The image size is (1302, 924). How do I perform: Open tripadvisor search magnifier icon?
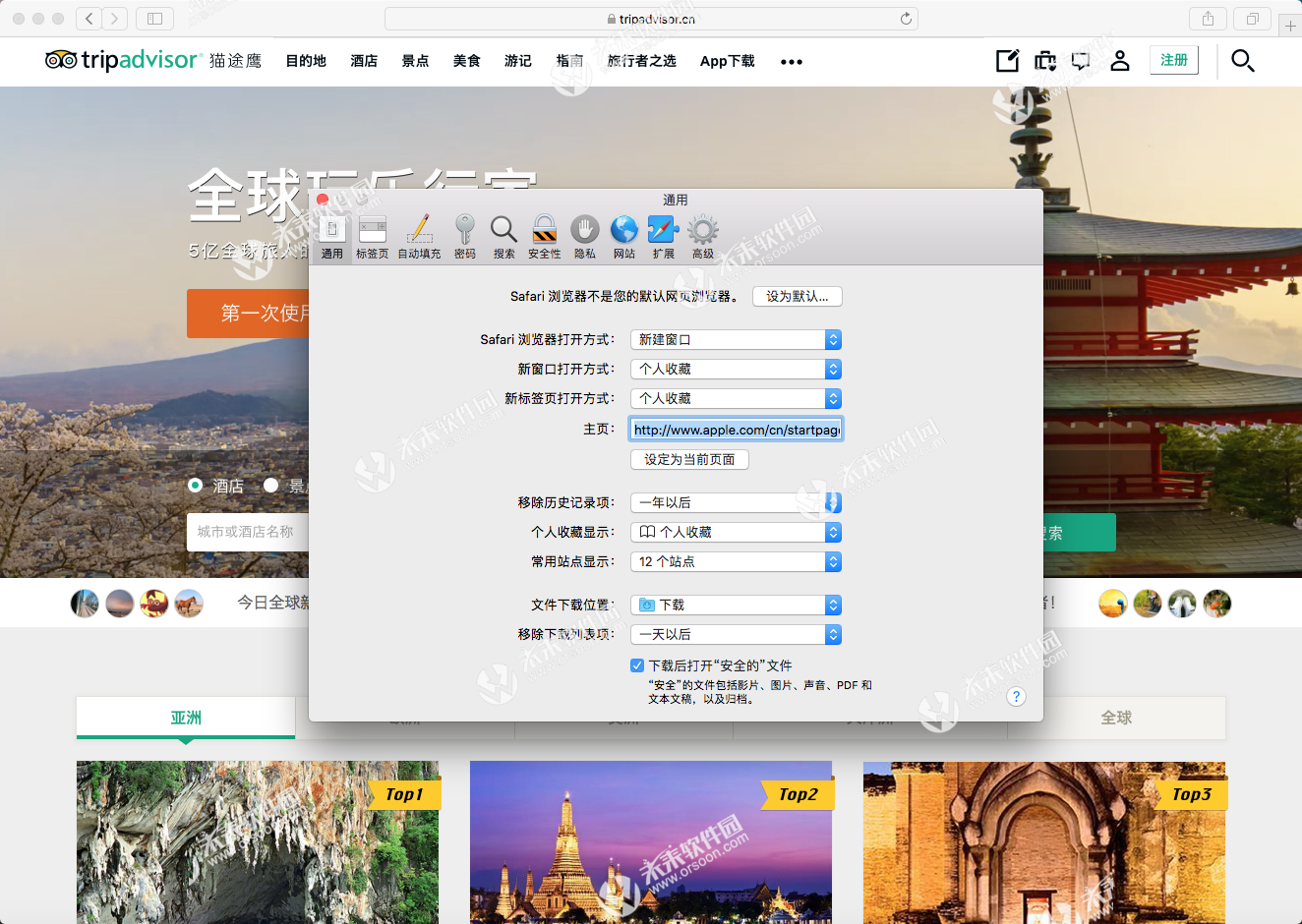1243,61
